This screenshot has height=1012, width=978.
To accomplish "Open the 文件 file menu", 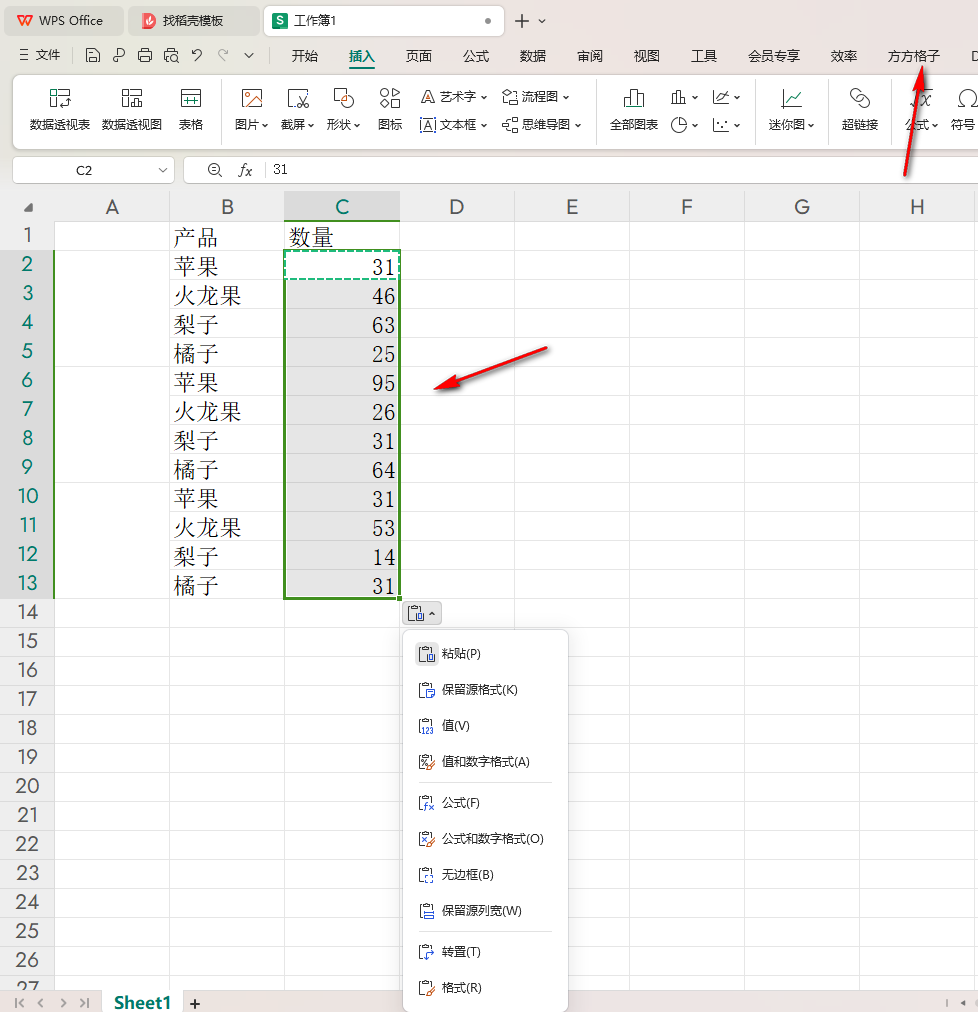I will point(40,56).
